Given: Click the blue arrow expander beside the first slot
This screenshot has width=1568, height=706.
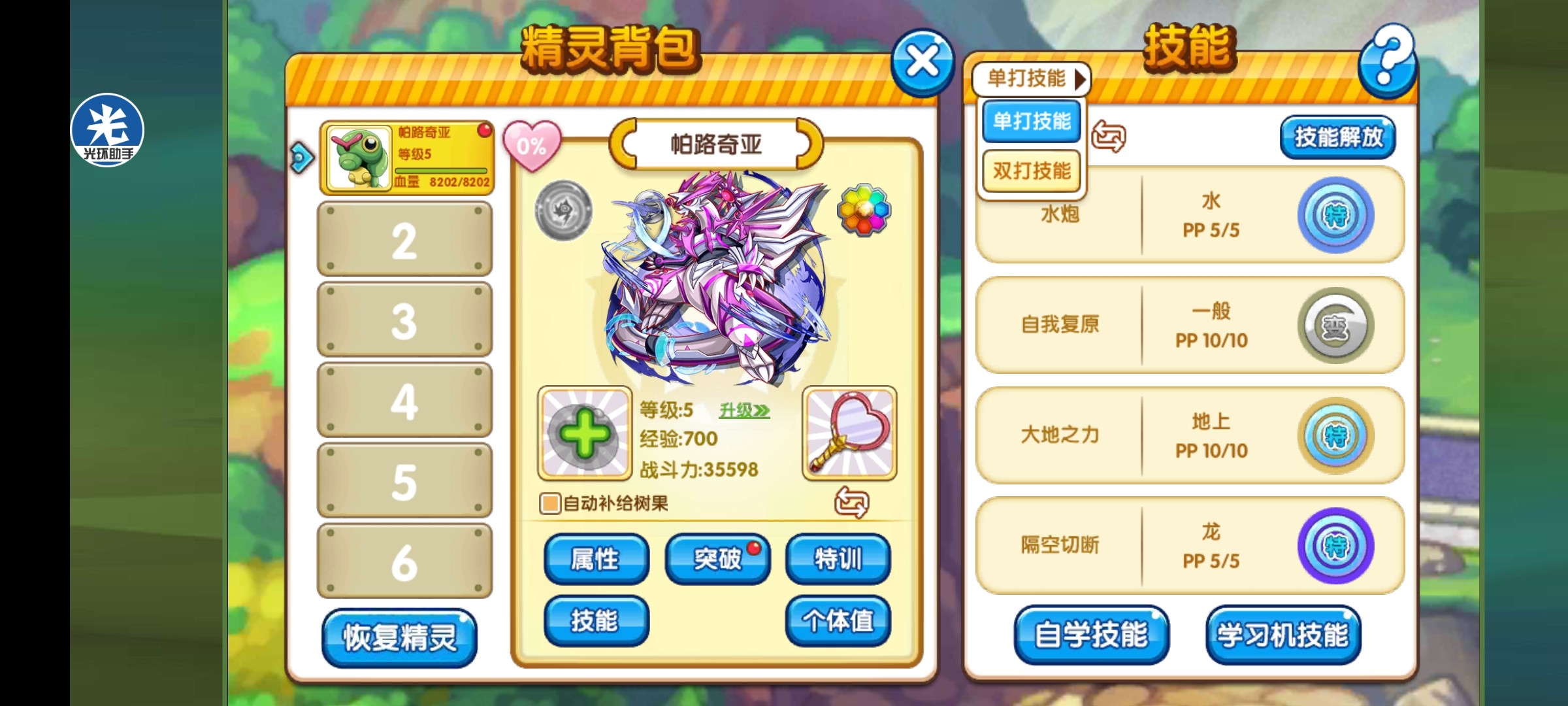Looking at the screenshot, I should pos(302,158).
